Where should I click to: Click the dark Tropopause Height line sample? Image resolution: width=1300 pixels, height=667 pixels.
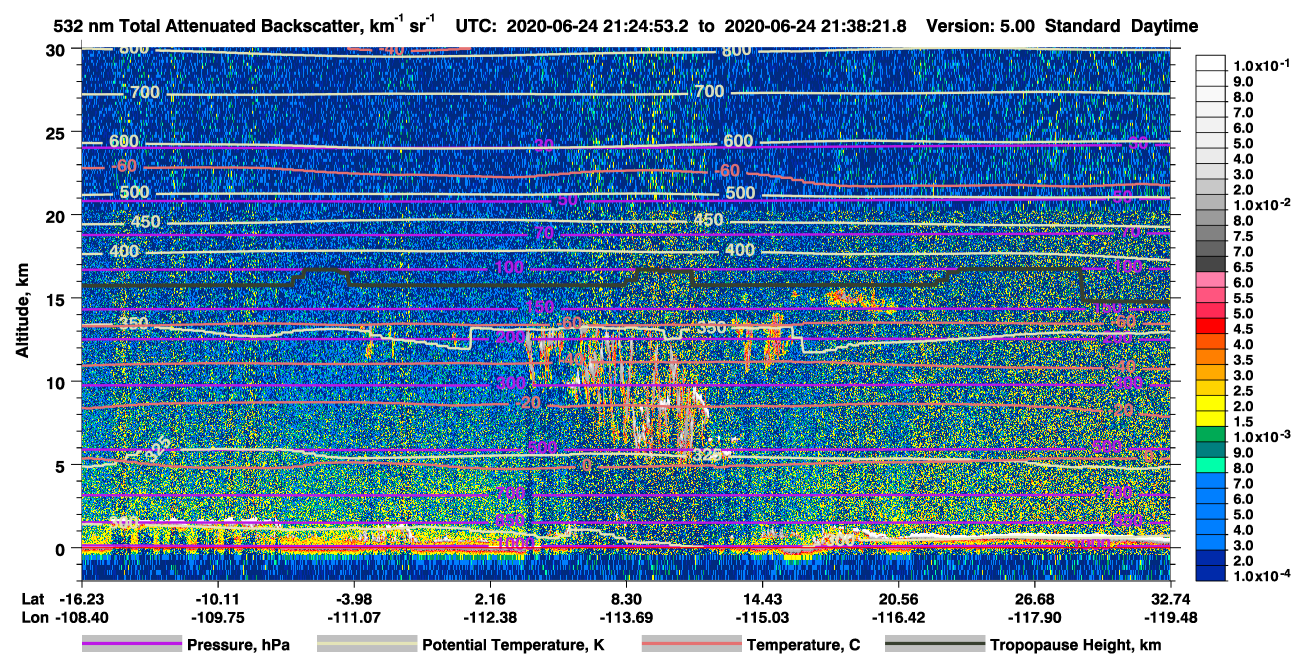pos(935,645)
